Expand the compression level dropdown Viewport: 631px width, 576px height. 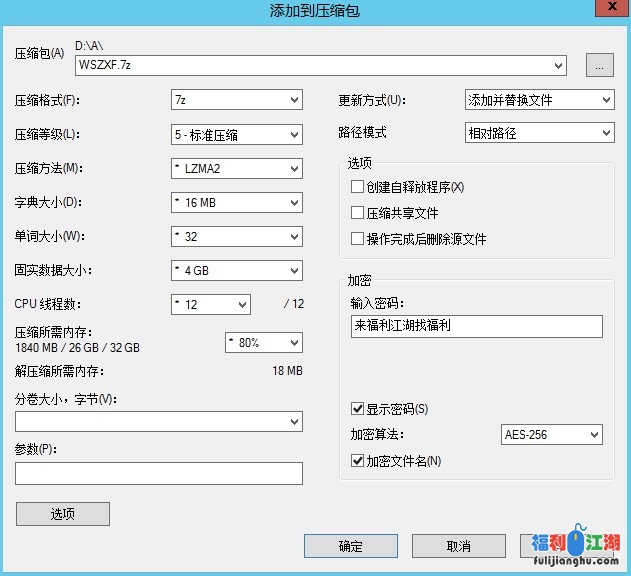tap(236, 134)
